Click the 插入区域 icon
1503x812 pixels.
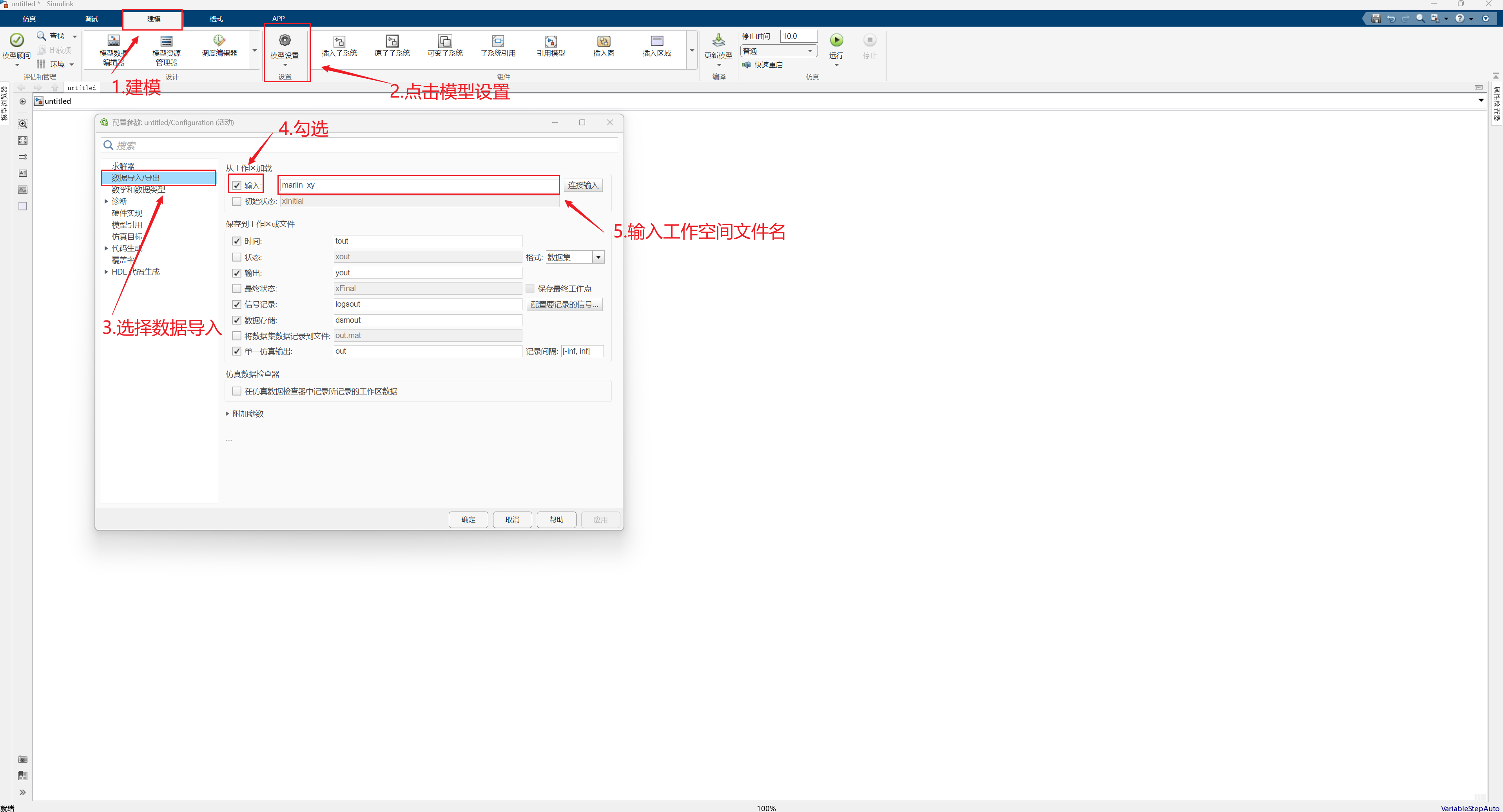pyautogui.click(x=656, y=42)
